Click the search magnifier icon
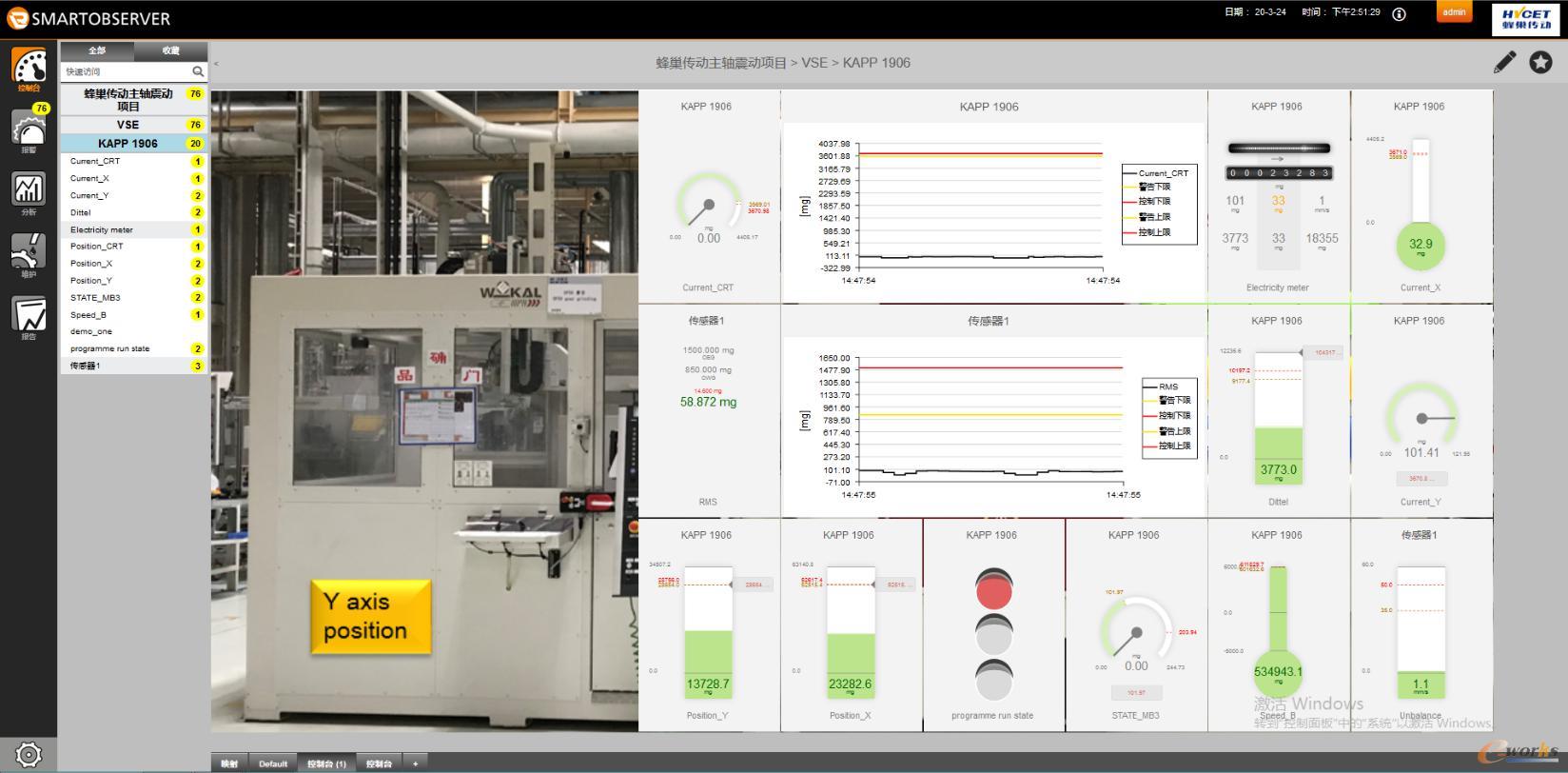The width and height of the screenshot is (1568, 773). pyautogui.click(x=198, y=71)
